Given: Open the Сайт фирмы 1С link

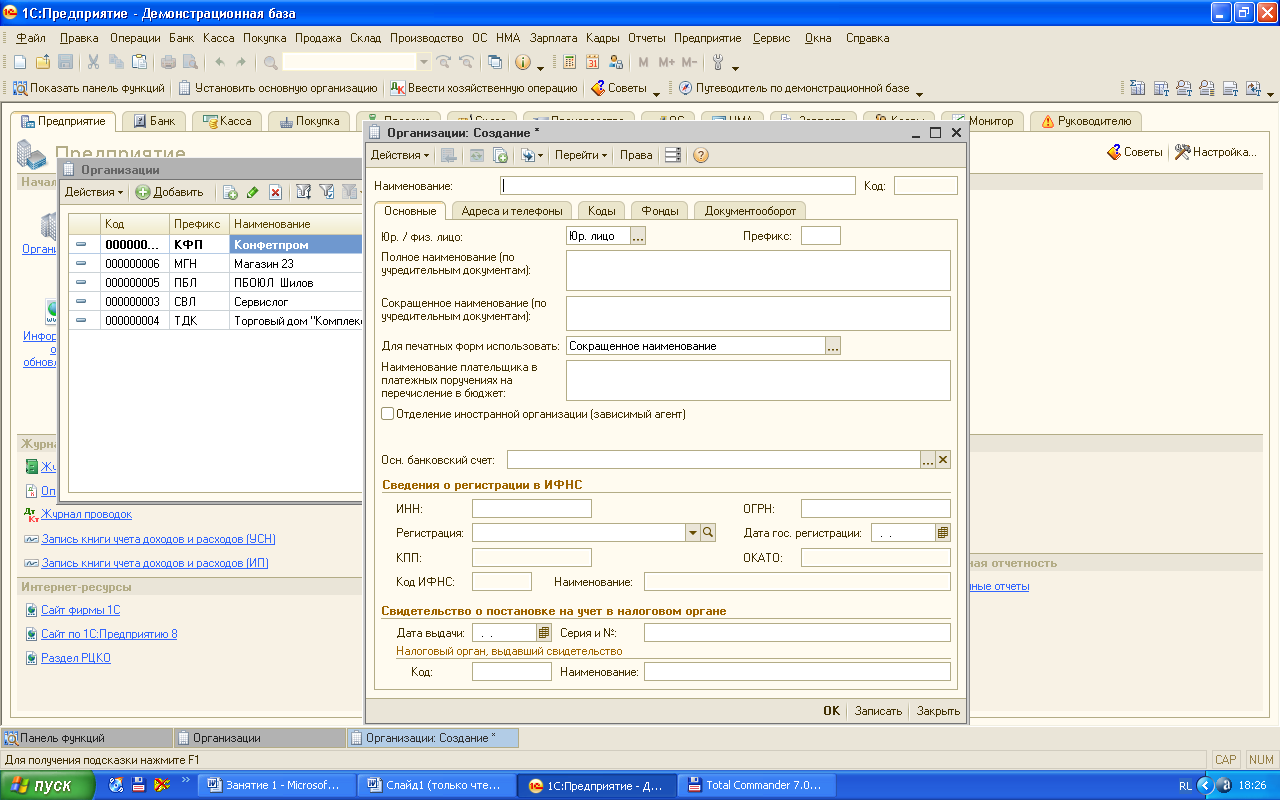Looking at the screenshot, I should [x=80, y=610].
